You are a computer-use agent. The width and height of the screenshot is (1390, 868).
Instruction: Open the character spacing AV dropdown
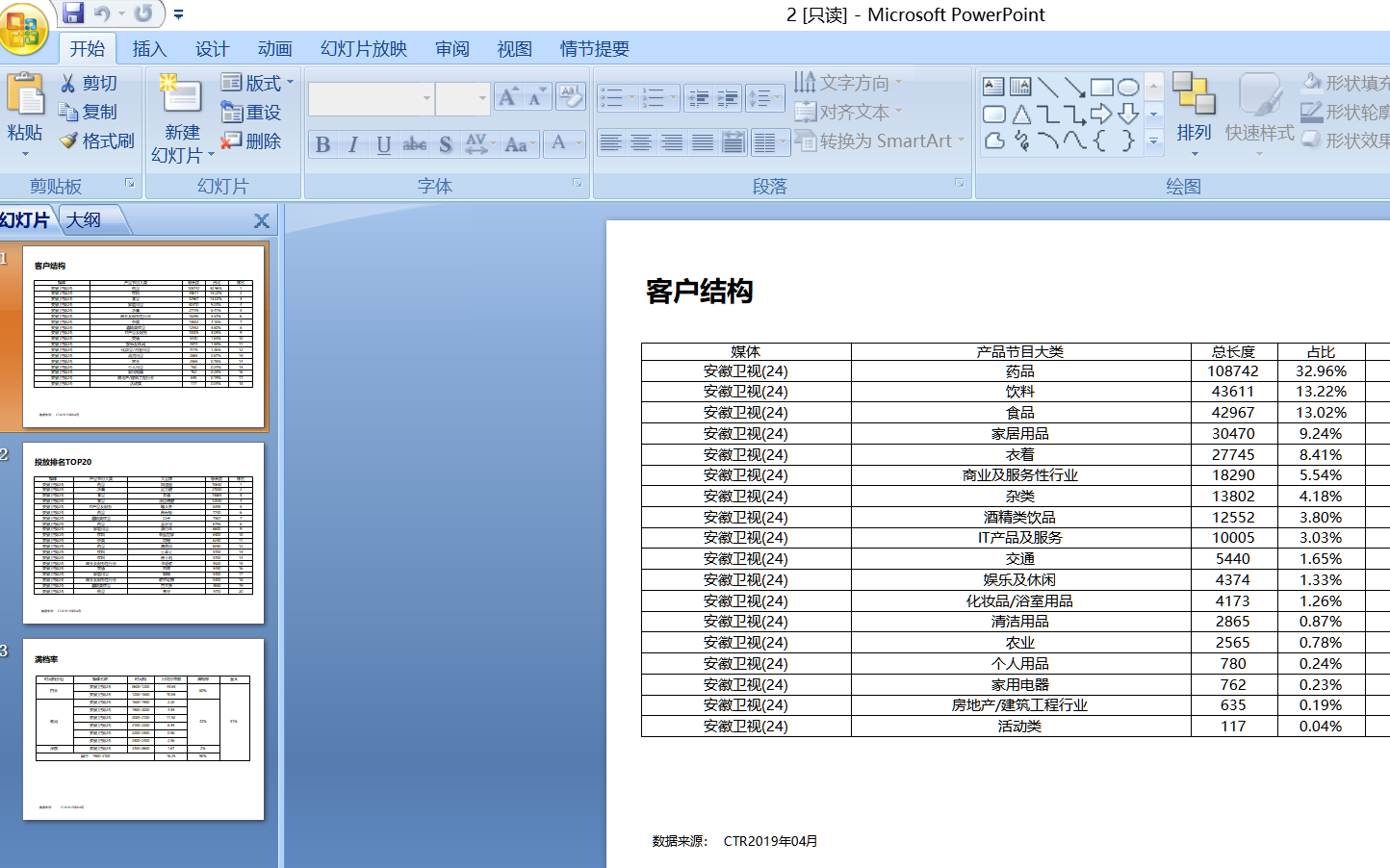click(x=479, y=145)
